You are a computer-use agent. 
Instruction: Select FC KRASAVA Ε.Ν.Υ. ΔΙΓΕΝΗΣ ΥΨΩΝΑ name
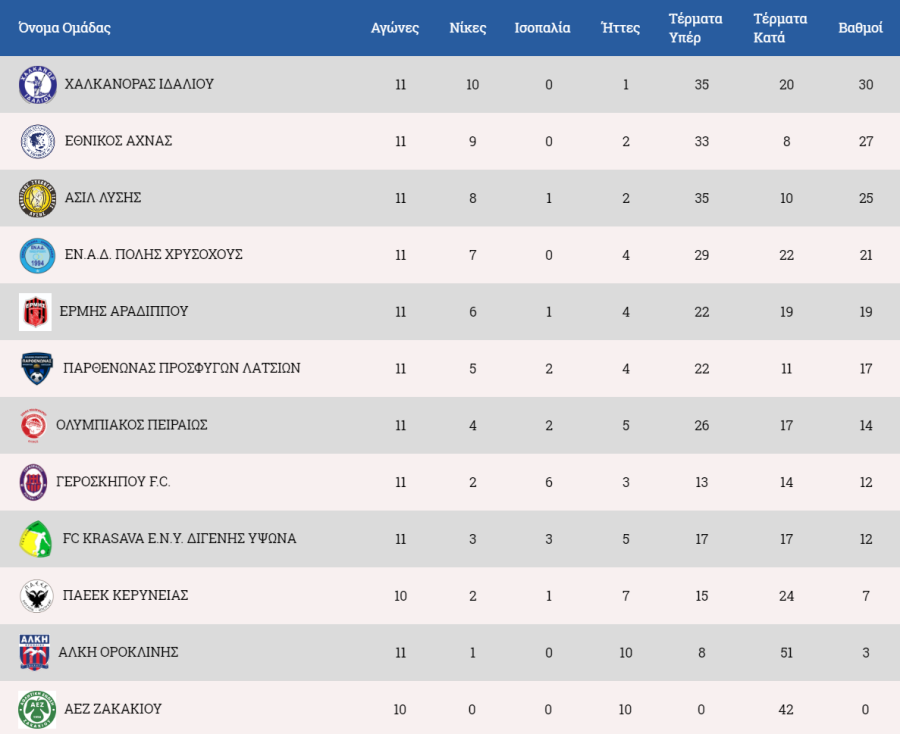(179, 538)
